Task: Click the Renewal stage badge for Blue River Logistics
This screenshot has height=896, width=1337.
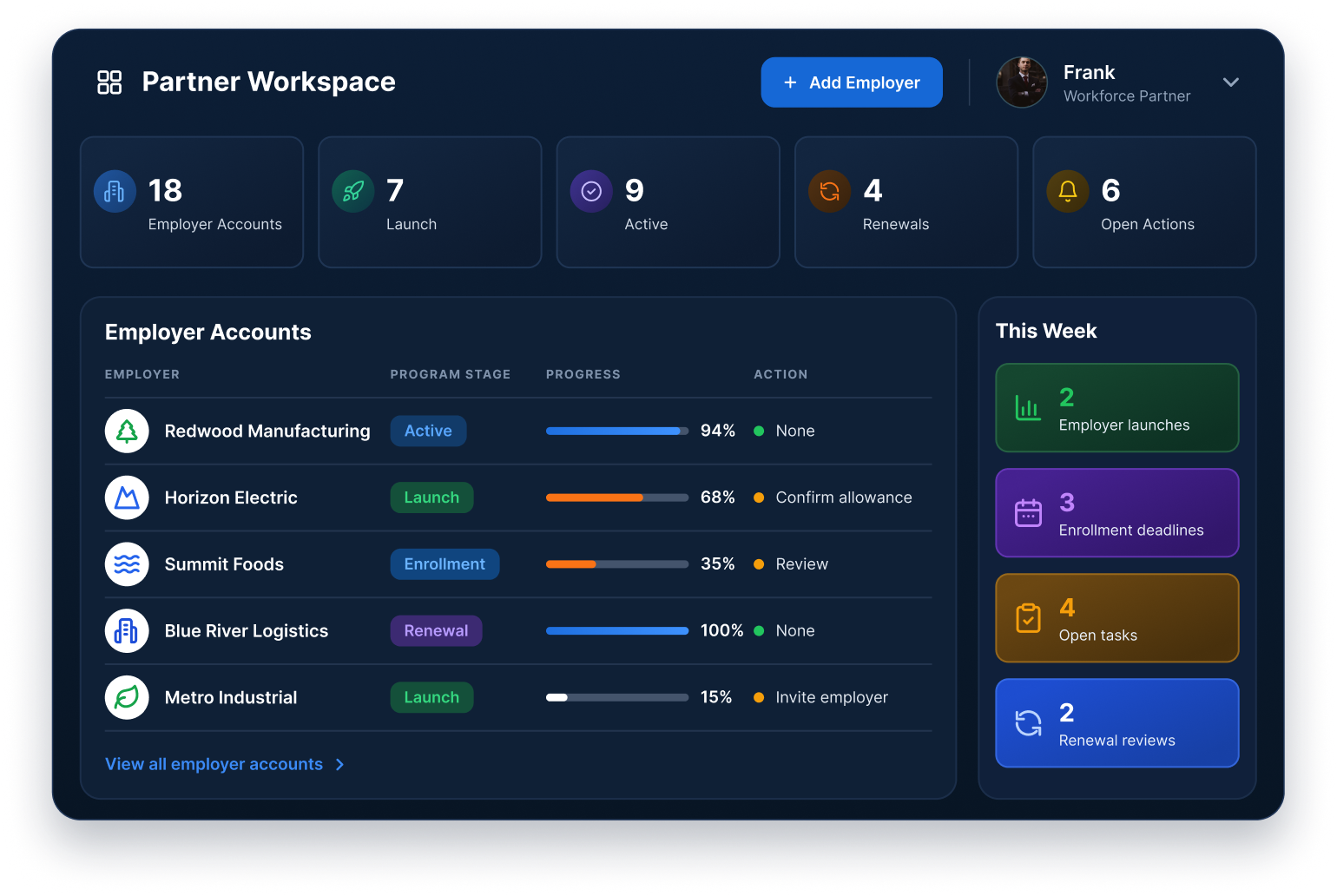Action: pyautogui.click(x=436, y=631)
